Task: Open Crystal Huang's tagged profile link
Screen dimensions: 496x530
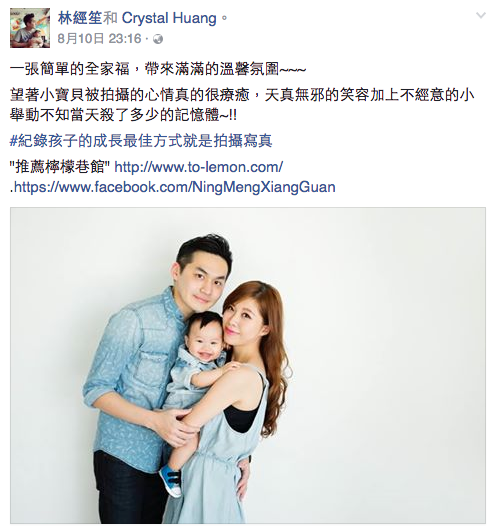Action: tap(169, 19)
